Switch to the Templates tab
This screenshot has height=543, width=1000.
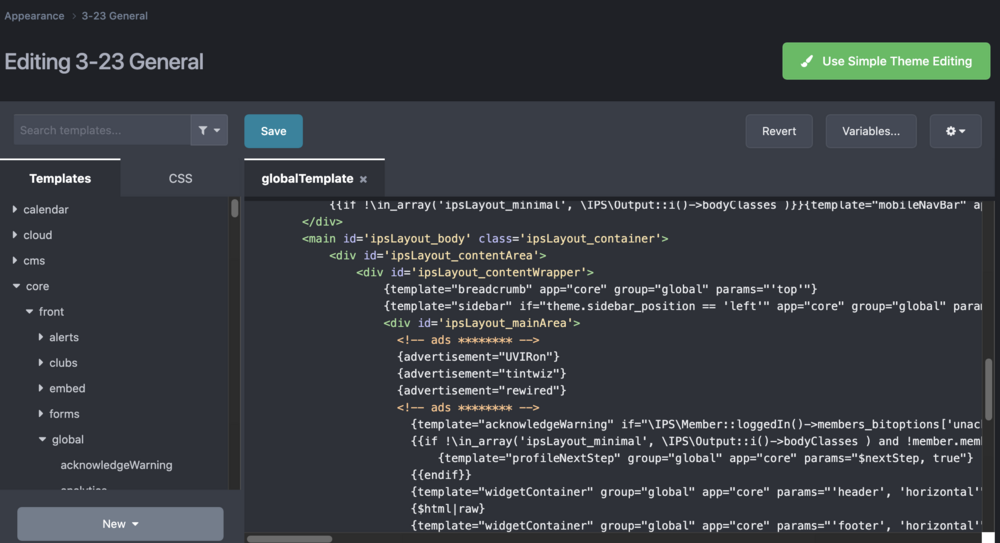point(60,178)
